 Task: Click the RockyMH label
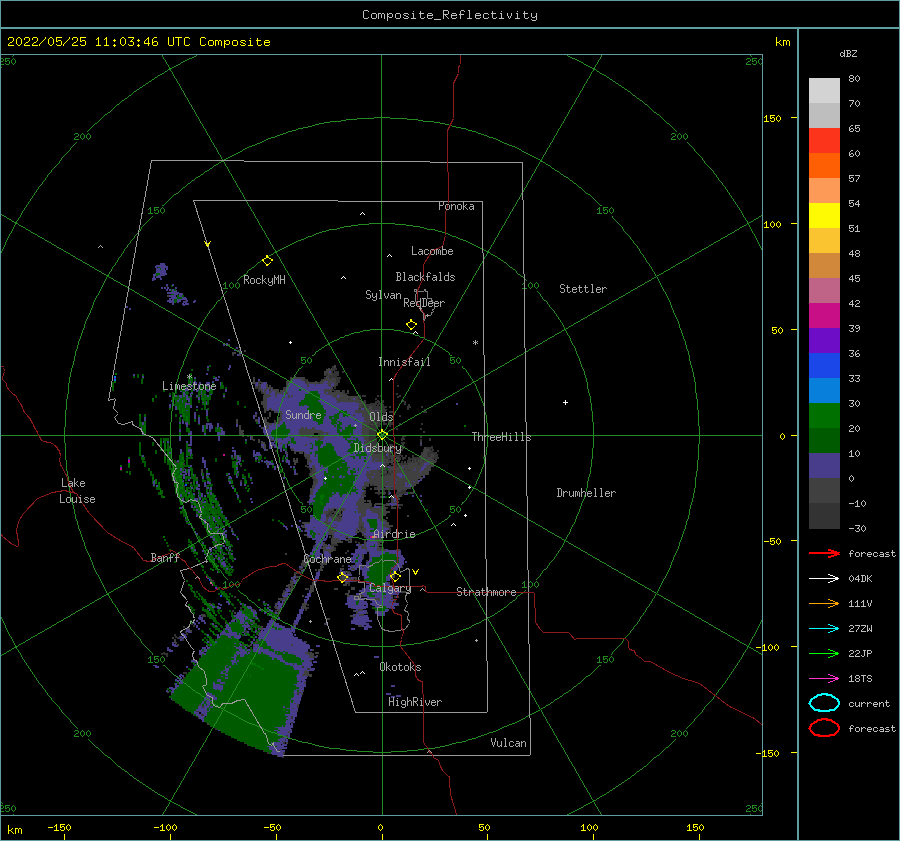pyautogui.click(x=264, y=280)
